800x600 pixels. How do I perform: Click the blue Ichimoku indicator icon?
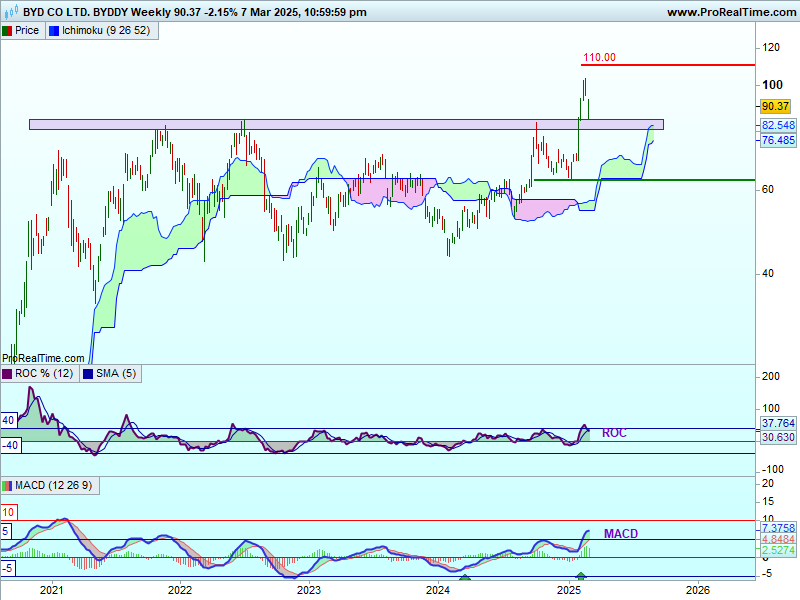click(x=53, y=30)
